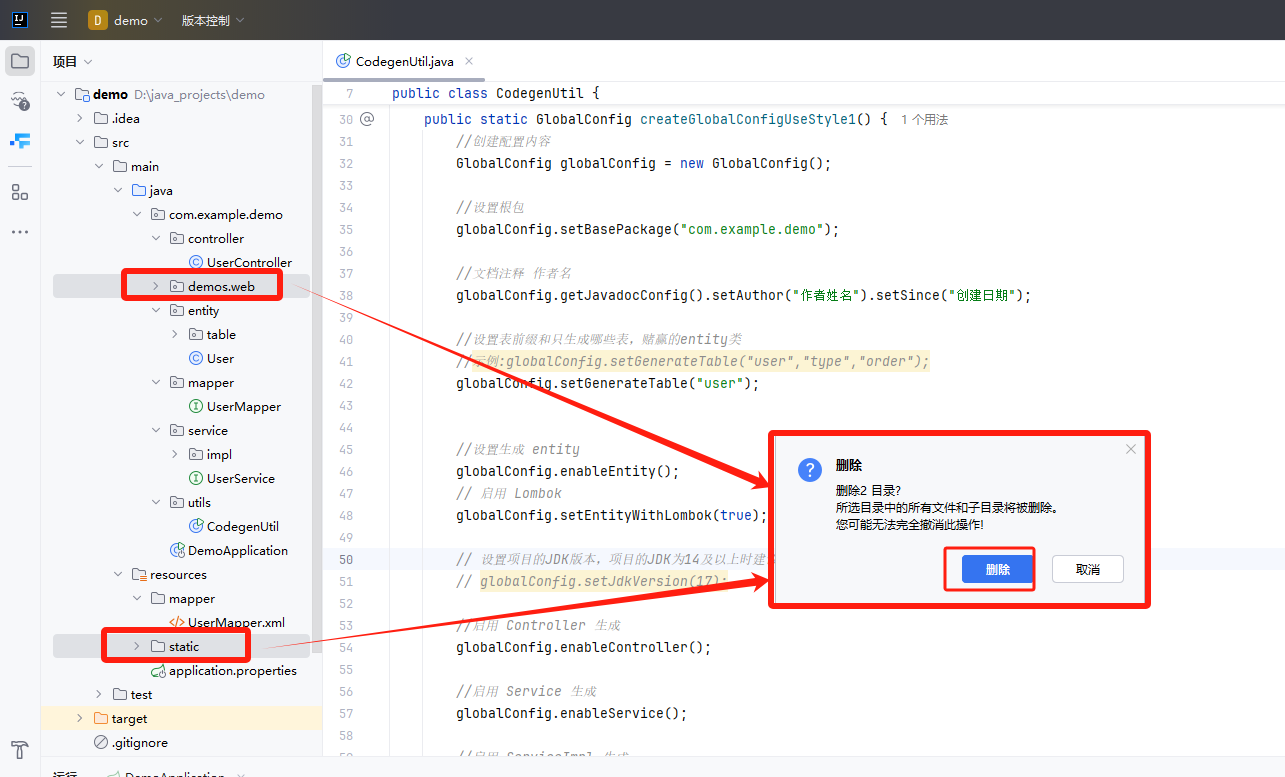Expand the test folder
Screen dimensions: 1285x777
[x=99, y=694]
